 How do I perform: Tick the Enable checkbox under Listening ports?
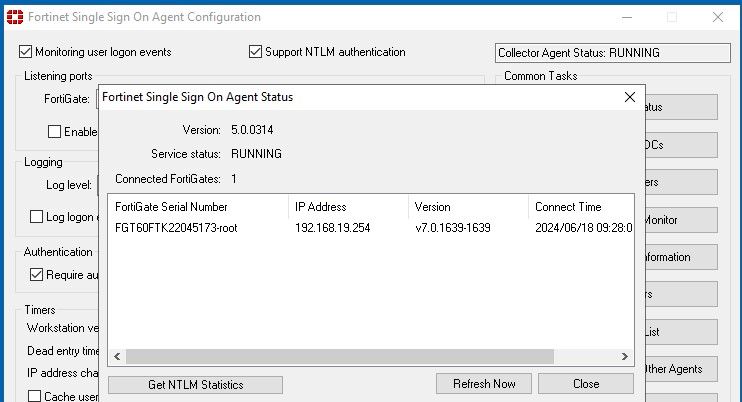coord(55,131)
